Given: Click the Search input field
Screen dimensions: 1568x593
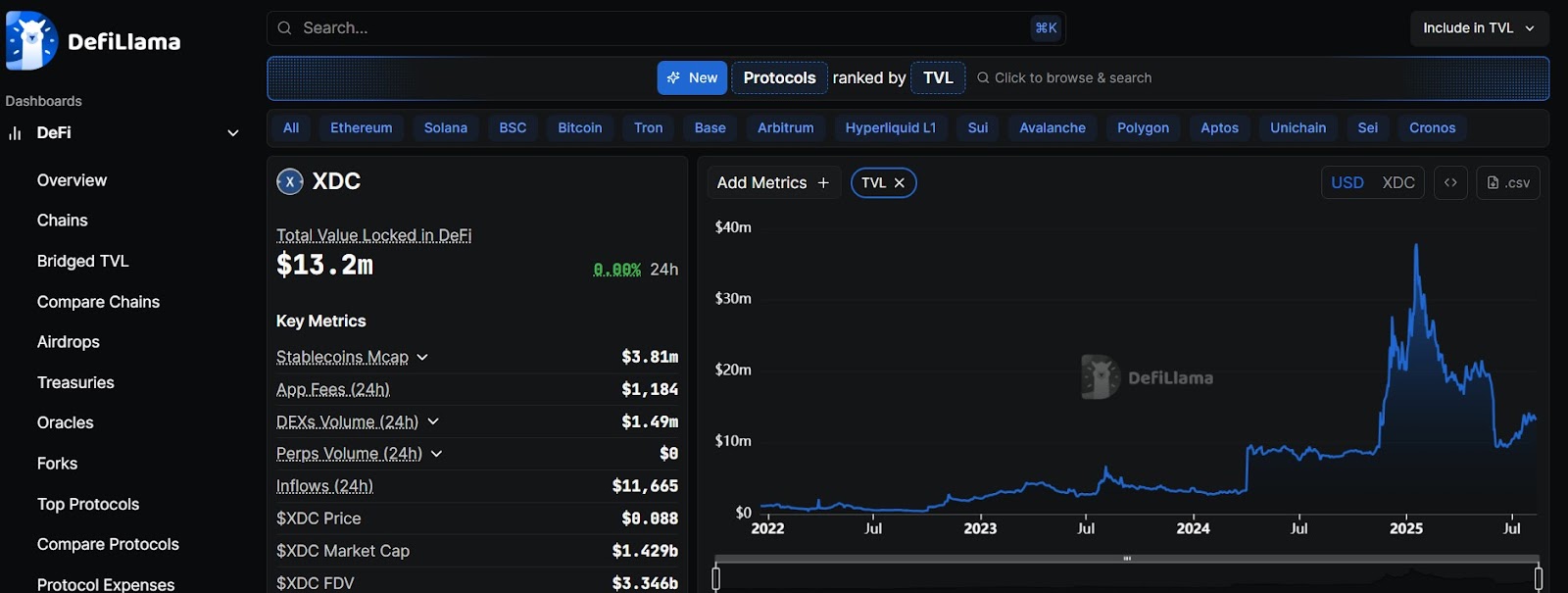Looking at the screenshot, I should 657,28.
